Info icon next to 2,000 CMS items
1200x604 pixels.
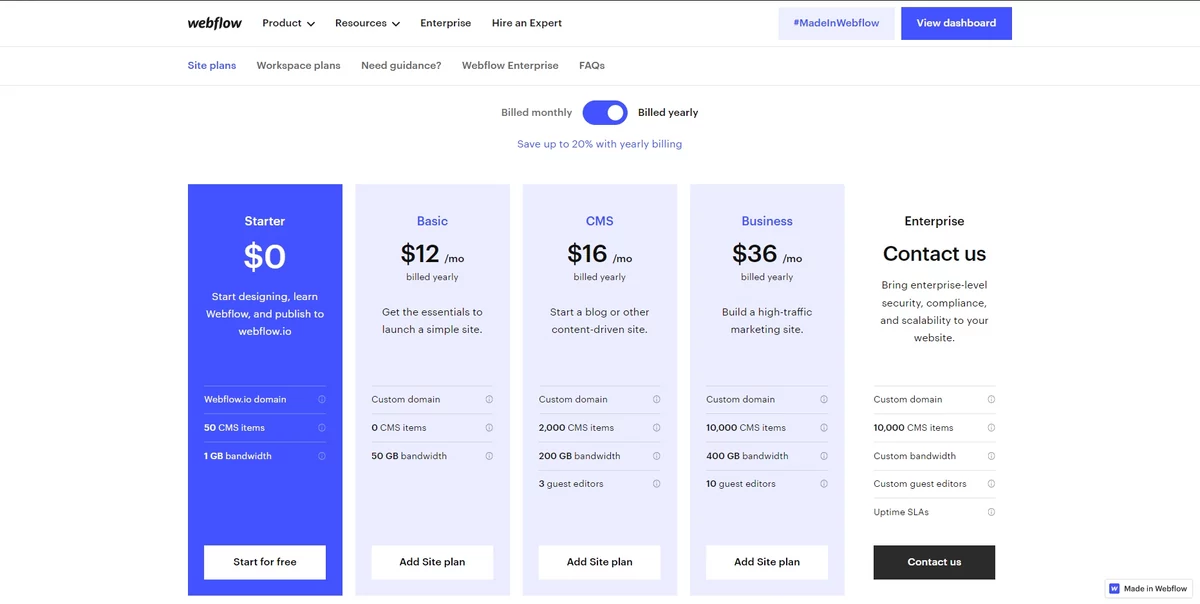pyautogui.click(x=656, y=427)
